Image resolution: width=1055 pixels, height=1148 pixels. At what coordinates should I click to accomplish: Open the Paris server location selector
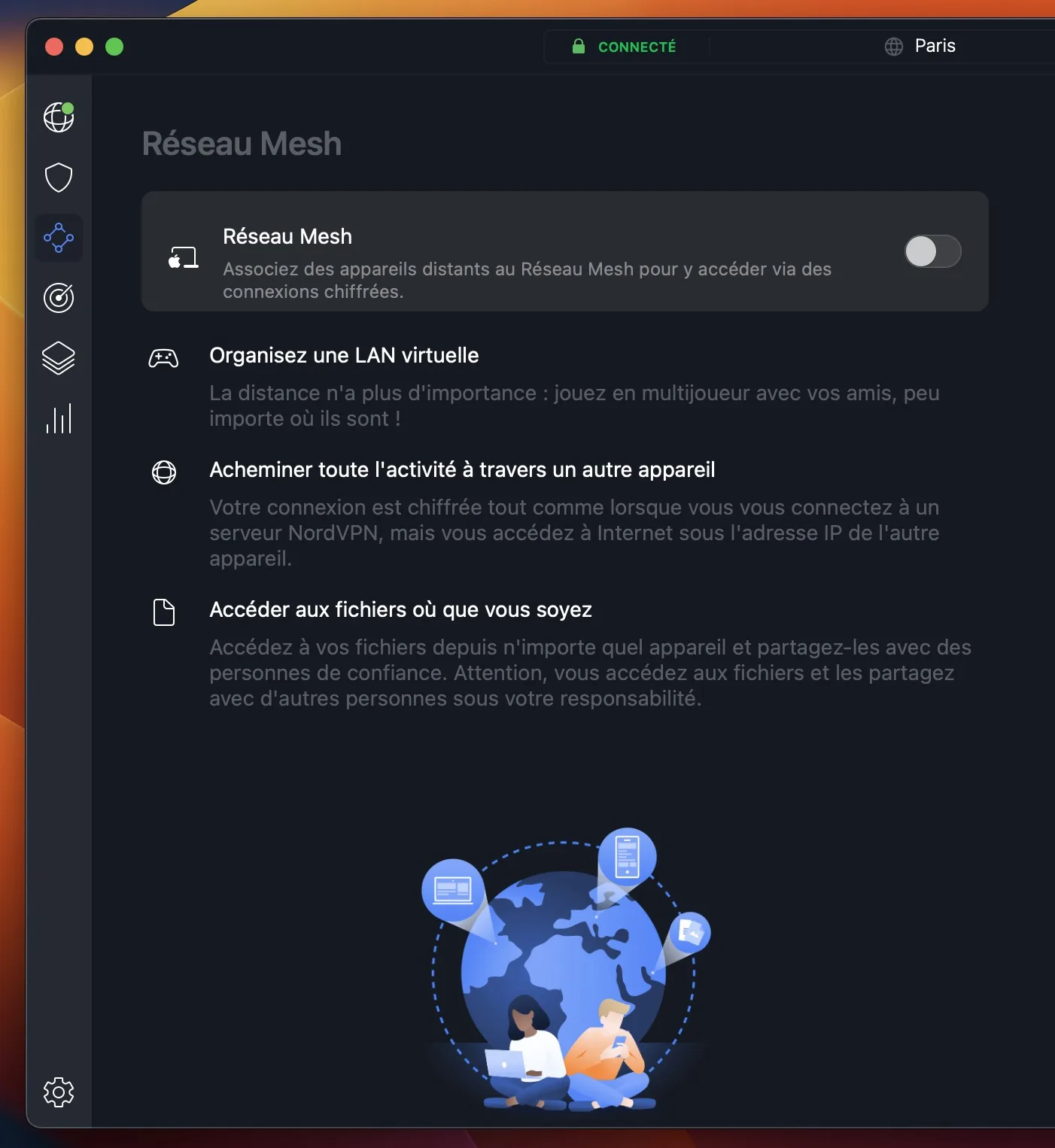(x=920, y=47)
